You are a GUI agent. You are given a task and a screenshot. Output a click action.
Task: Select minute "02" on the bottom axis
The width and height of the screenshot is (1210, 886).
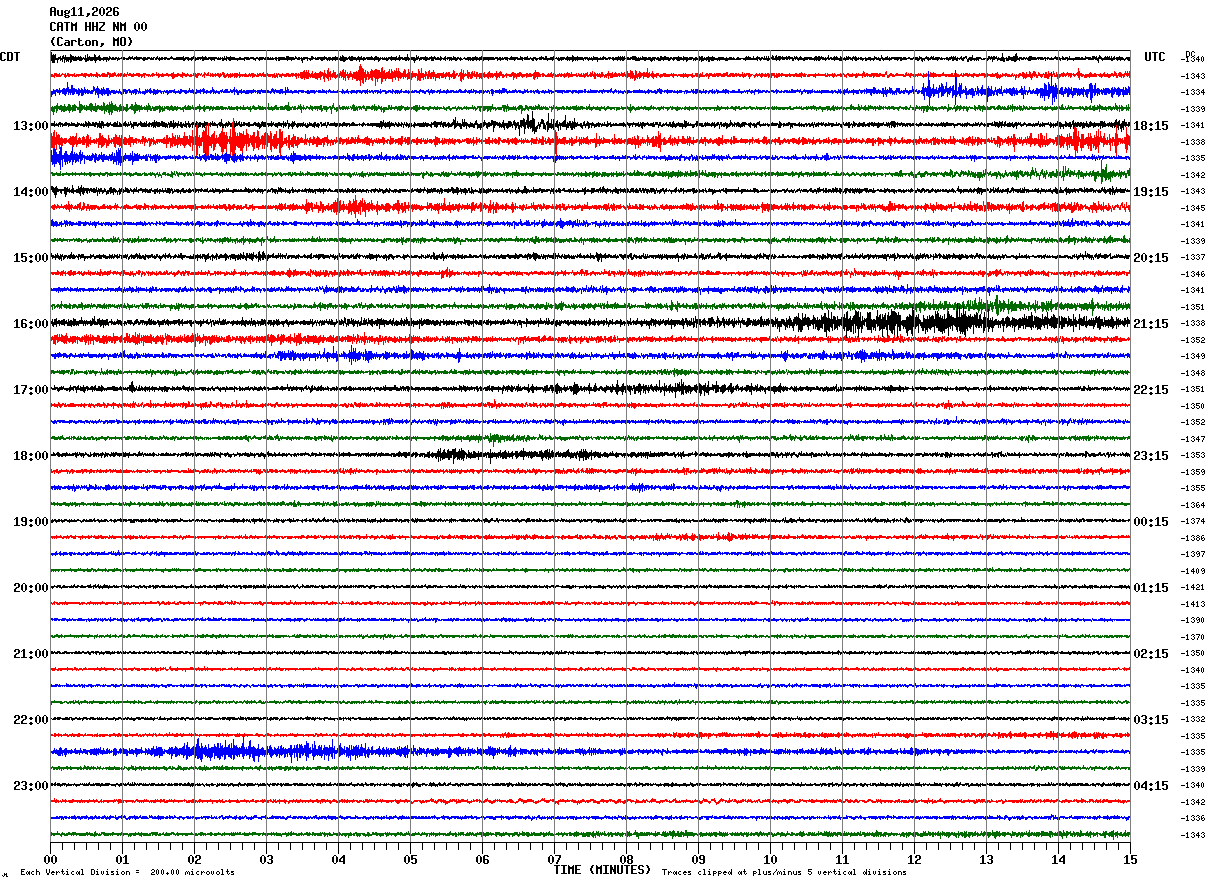coord(194,859)
